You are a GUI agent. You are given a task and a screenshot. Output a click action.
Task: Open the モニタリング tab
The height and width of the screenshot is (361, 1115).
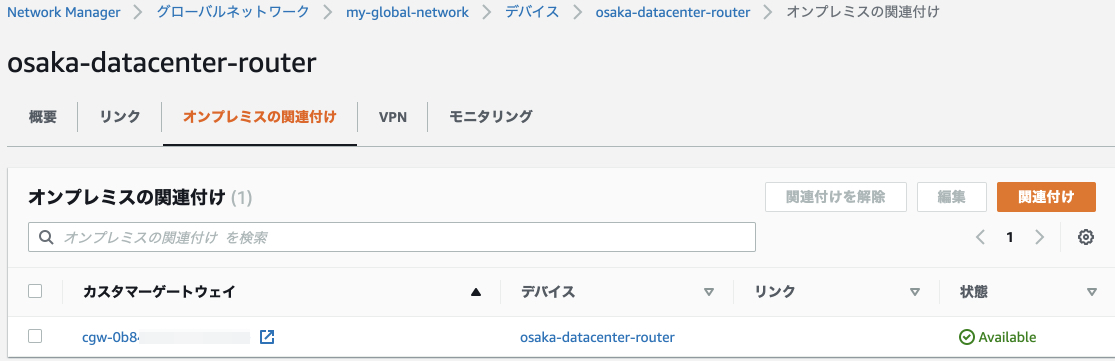click(x=491, y=117)
